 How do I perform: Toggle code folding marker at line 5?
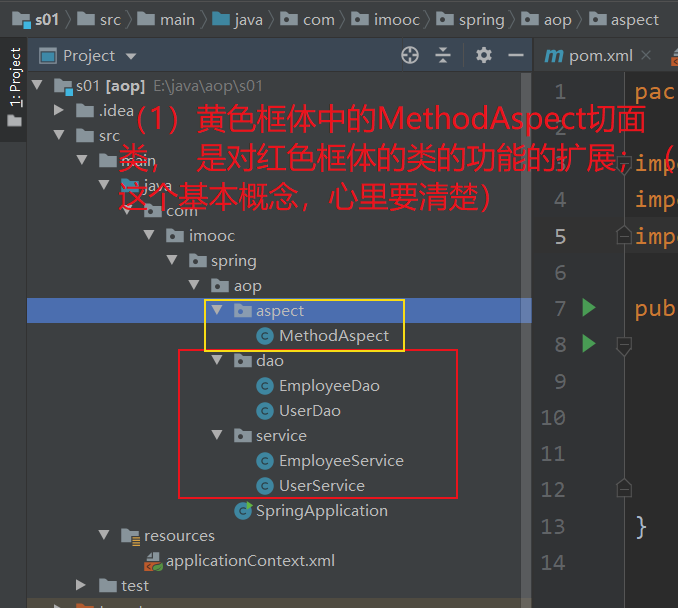pos(624,235)
